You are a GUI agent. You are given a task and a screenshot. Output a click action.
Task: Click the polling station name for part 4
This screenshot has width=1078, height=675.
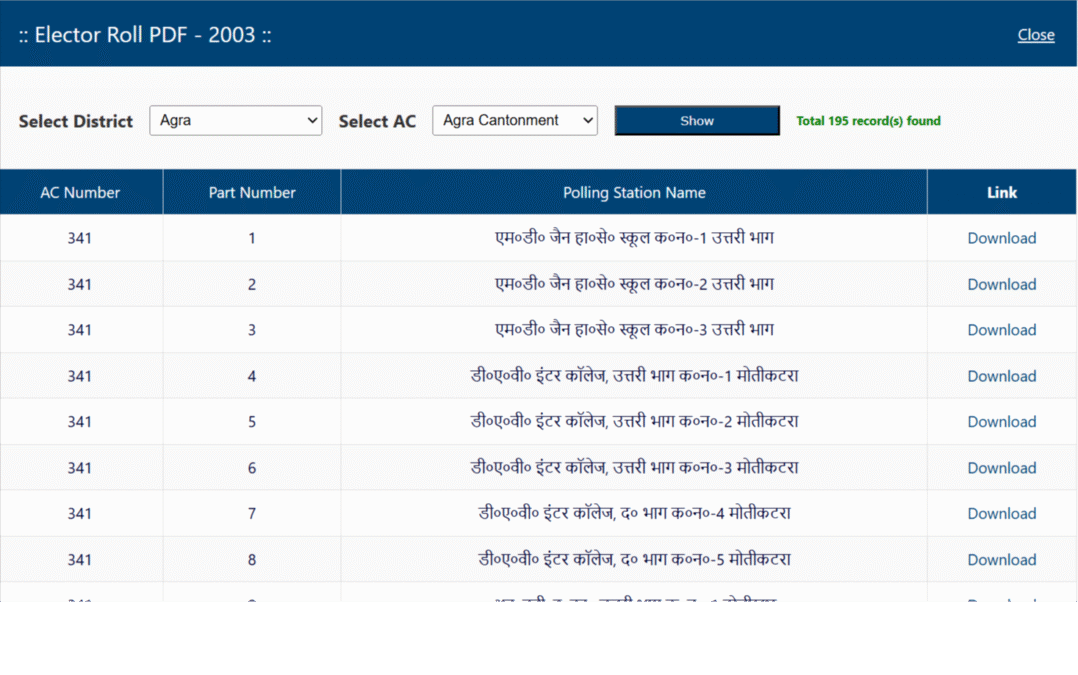634,376
